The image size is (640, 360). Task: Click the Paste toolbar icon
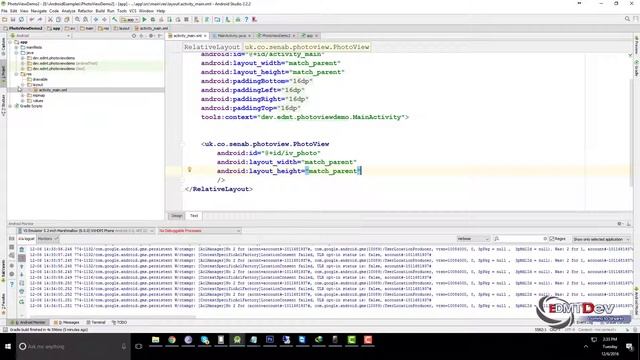pos(67,19)
